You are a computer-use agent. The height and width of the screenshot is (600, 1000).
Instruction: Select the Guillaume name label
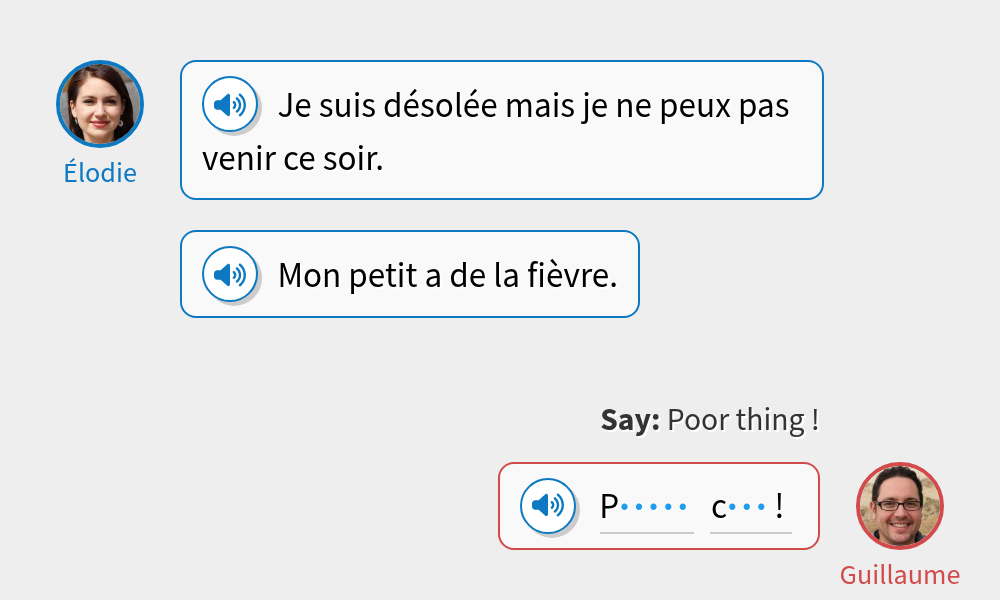(900, 575)
